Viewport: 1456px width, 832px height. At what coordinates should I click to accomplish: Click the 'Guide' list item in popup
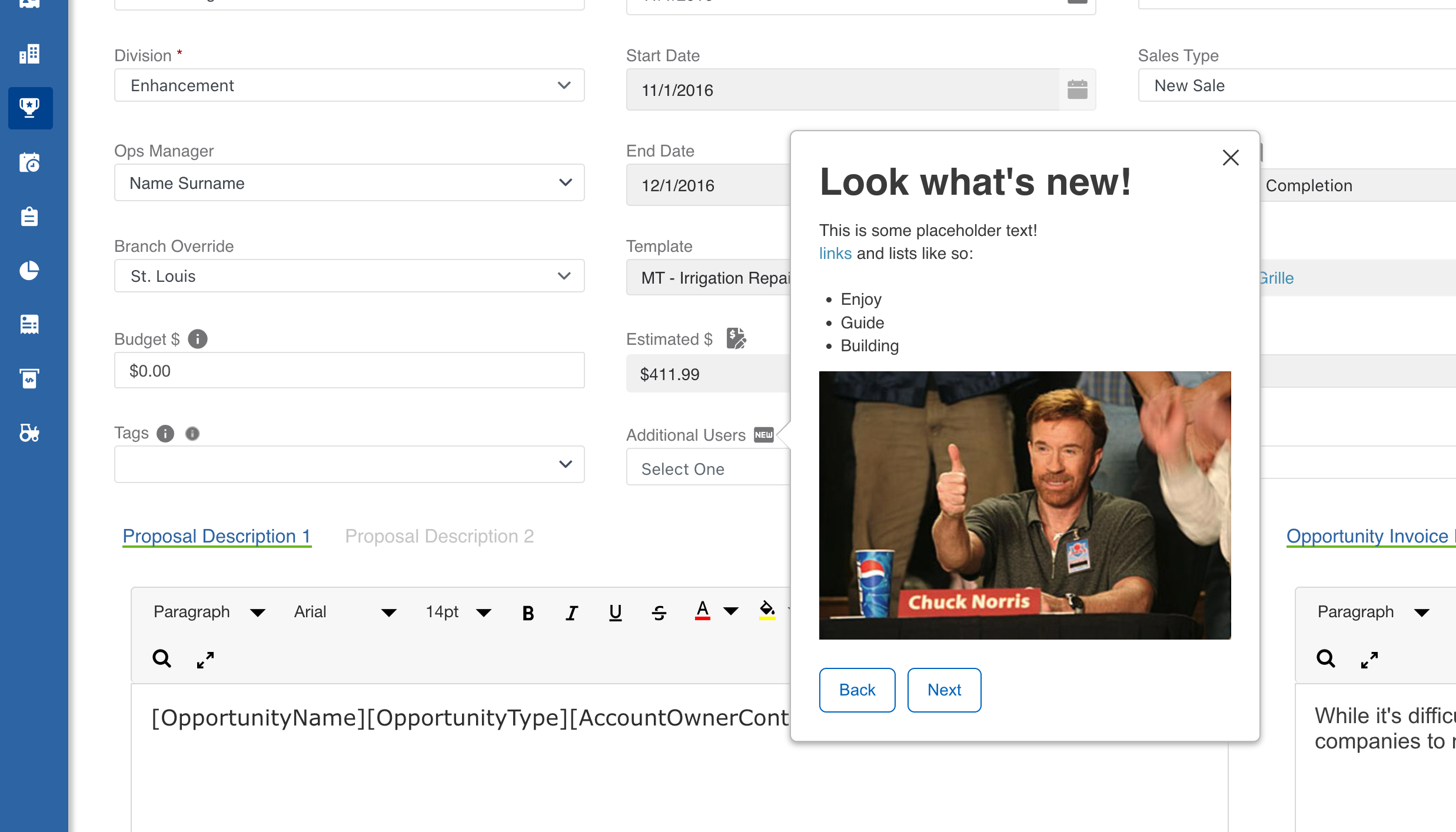pos(862,322)
